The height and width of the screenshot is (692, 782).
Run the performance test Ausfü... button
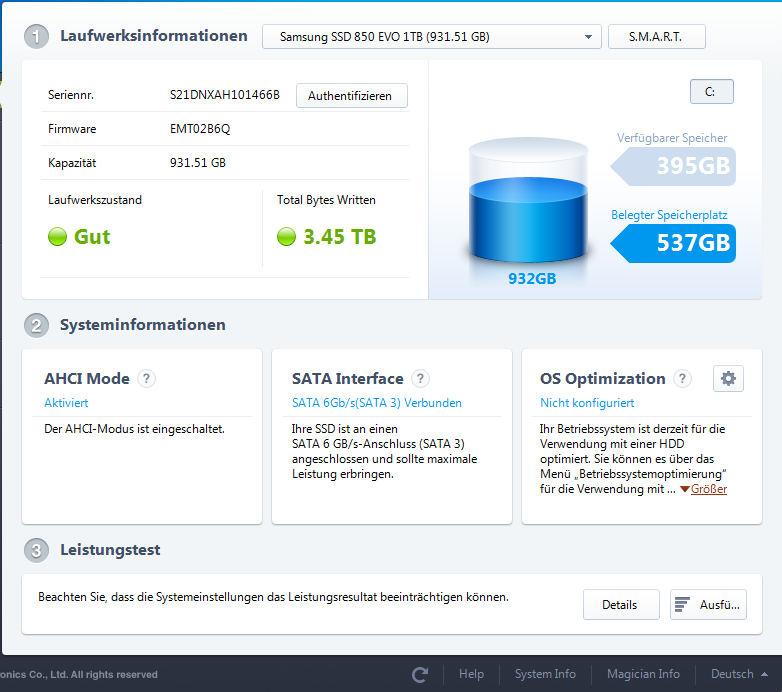708,605
